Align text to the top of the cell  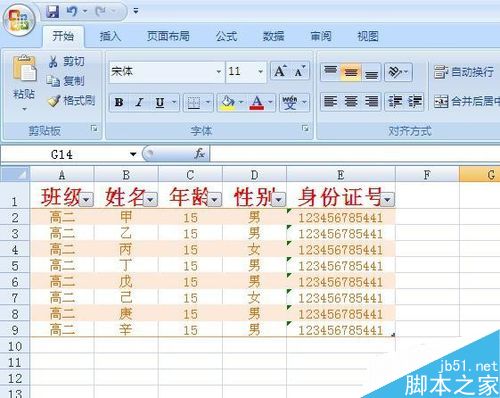click(x=331, y=72)
